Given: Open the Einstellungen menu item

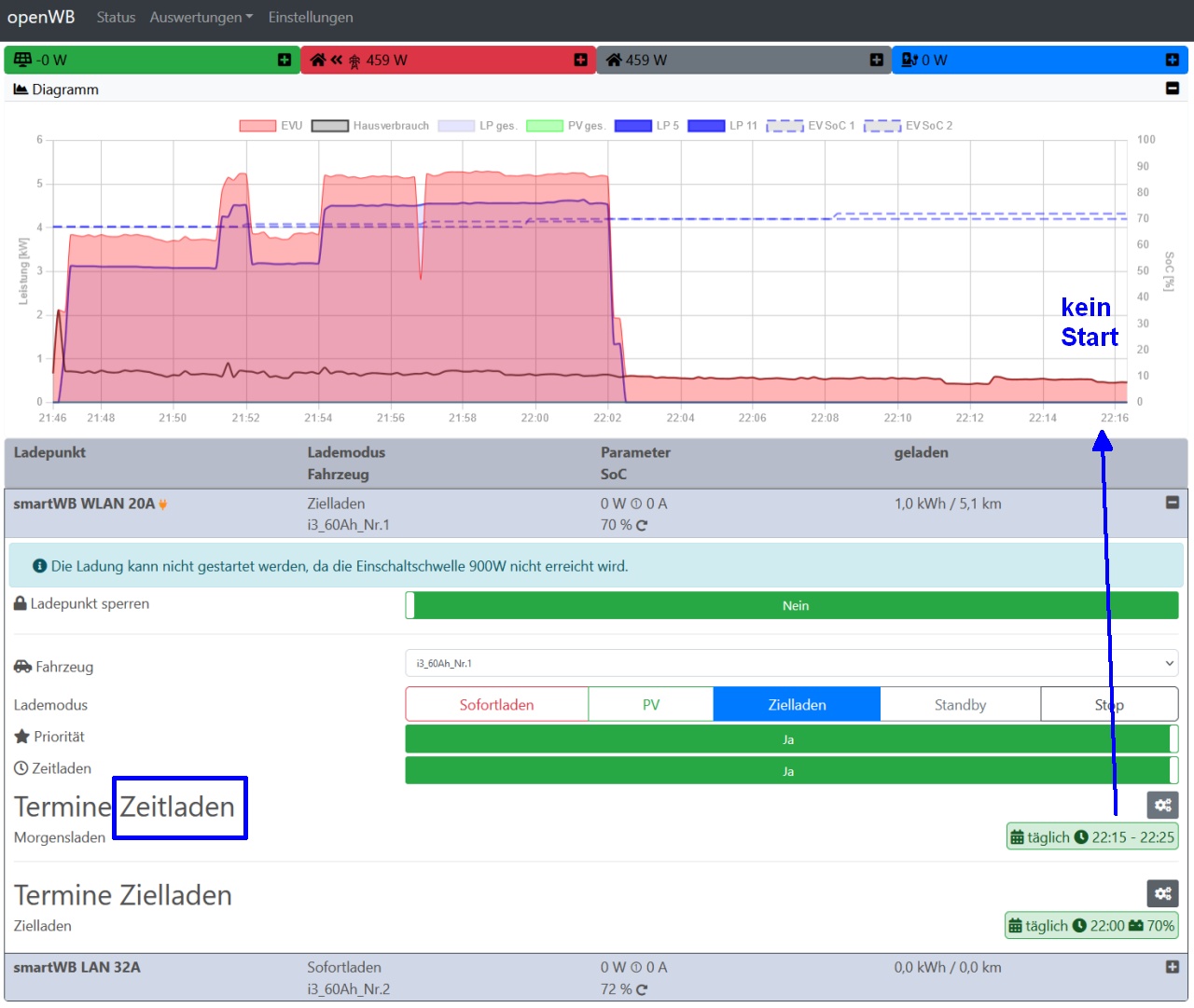Looking at the screenshot, I should click(311, 18).
